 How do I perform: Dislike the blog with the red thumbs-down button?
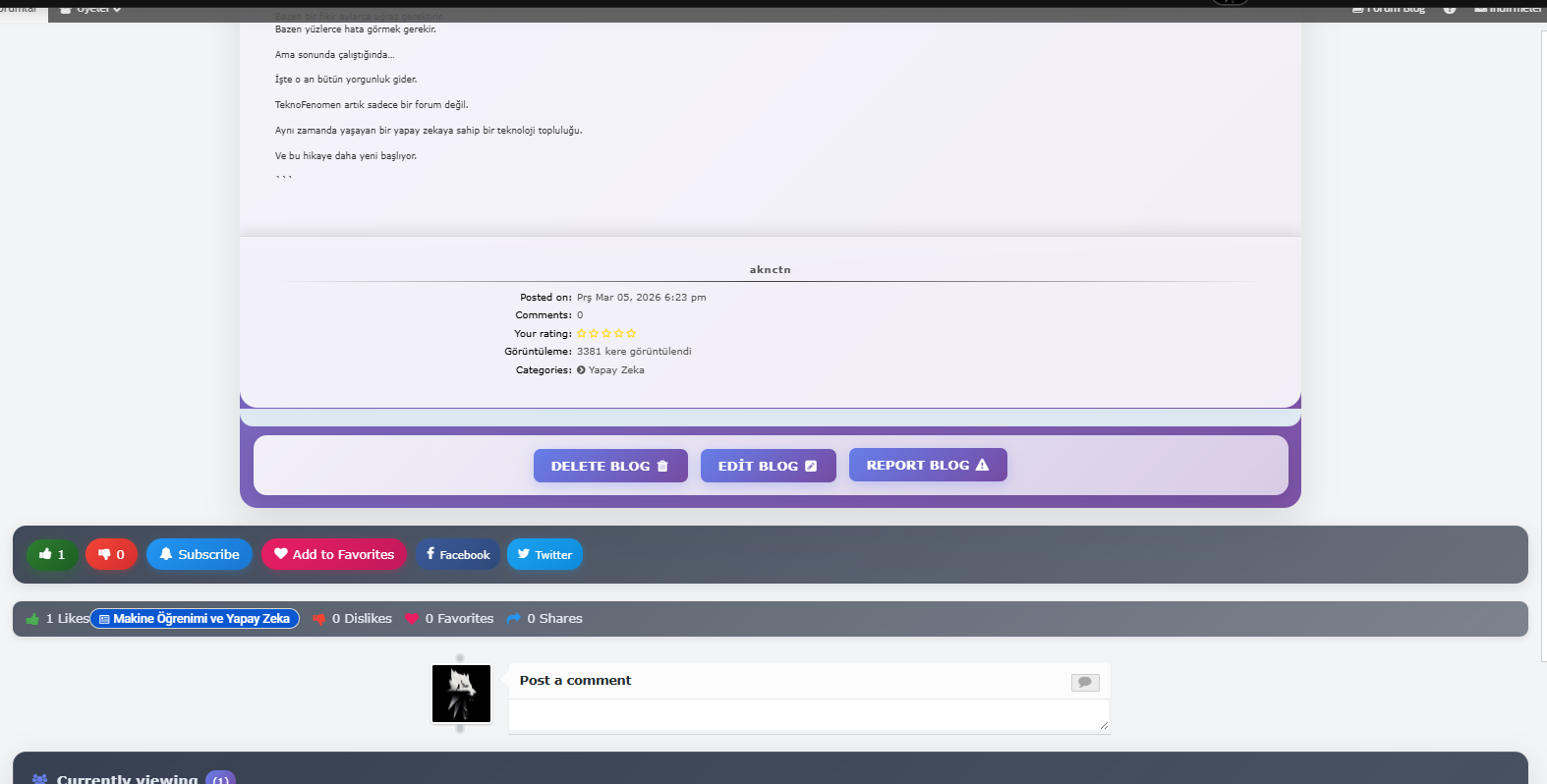tap(111, 554)
